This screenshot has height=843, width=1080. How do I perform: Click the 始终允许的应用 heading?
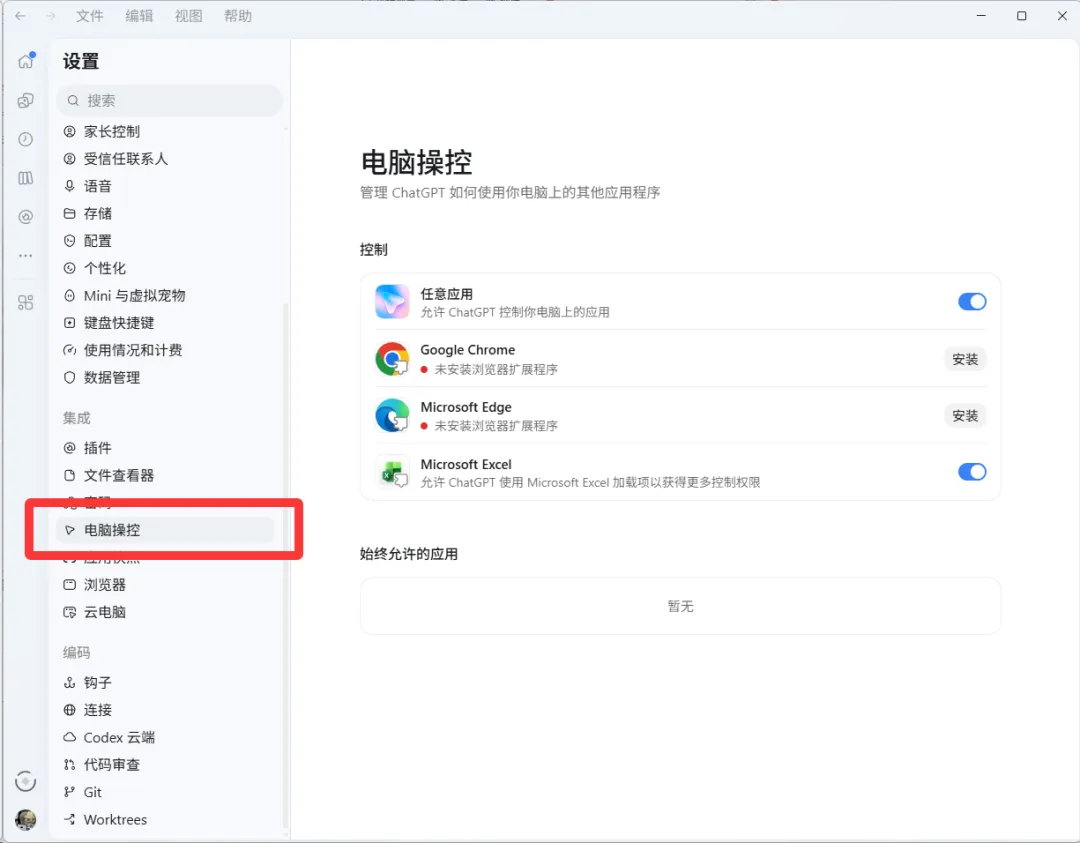click(x=408, y=554)
